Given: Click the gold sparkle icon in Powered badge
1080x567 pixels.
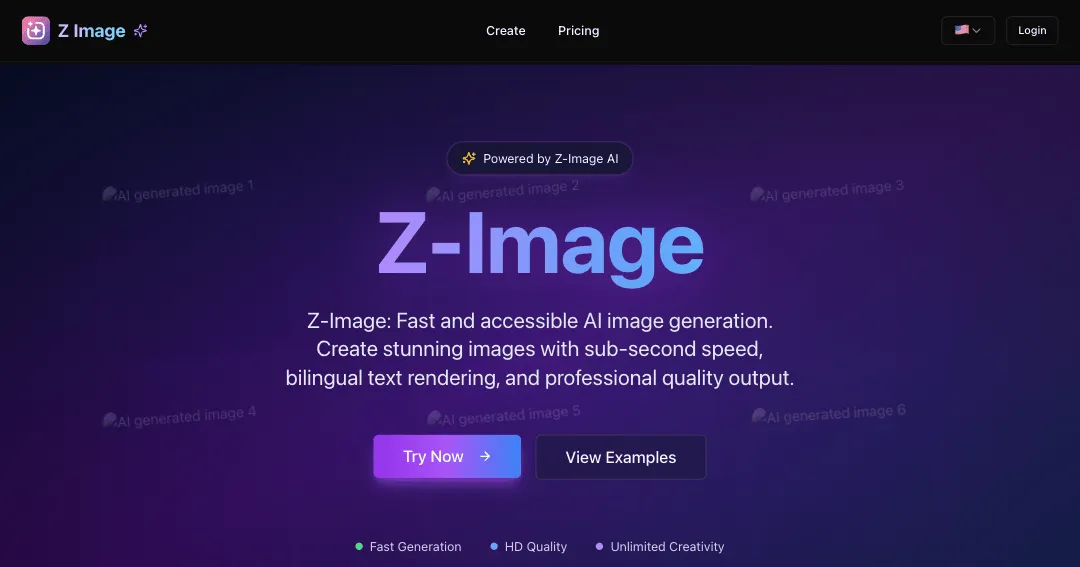Looking at the screenshot, I should tap(469, 158).
